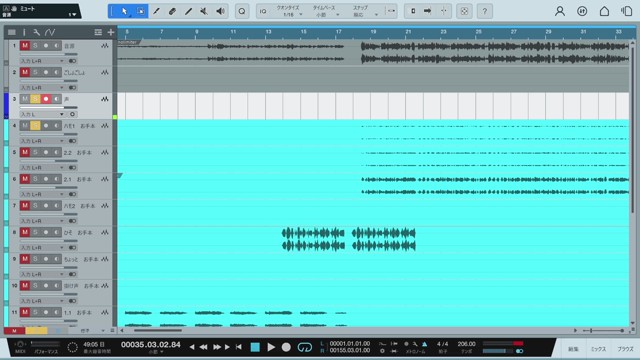The image size is (640, 360).
Task: Mute track 3
Action: 25,99
